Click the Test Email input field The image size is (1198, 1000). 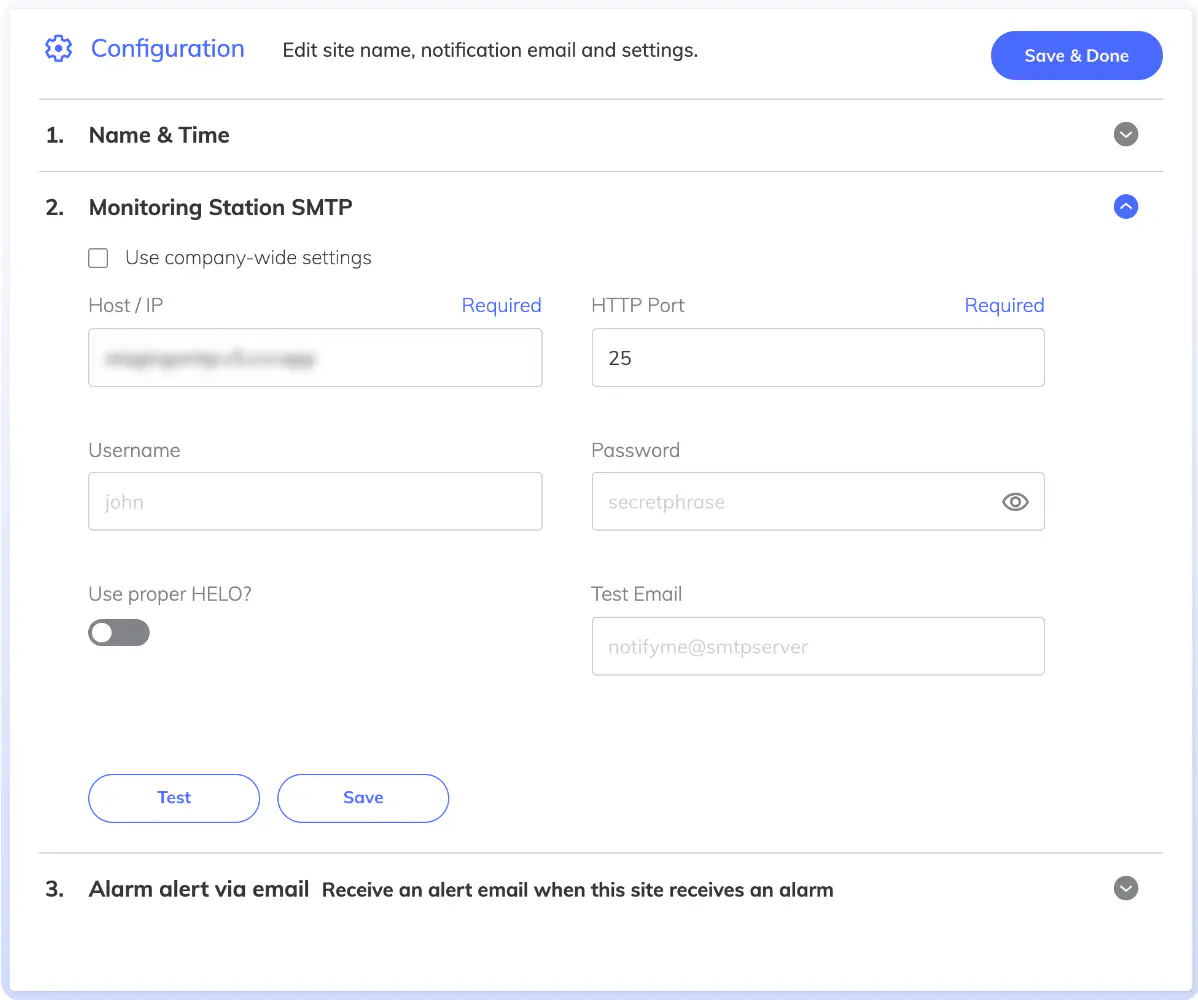(x=818, y=646)
